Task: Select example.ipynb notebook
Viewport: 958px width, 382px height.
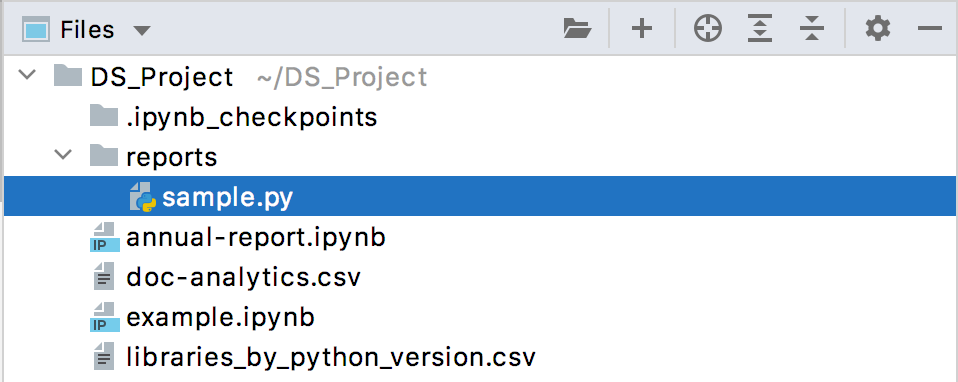Action: tap(220, 318)
